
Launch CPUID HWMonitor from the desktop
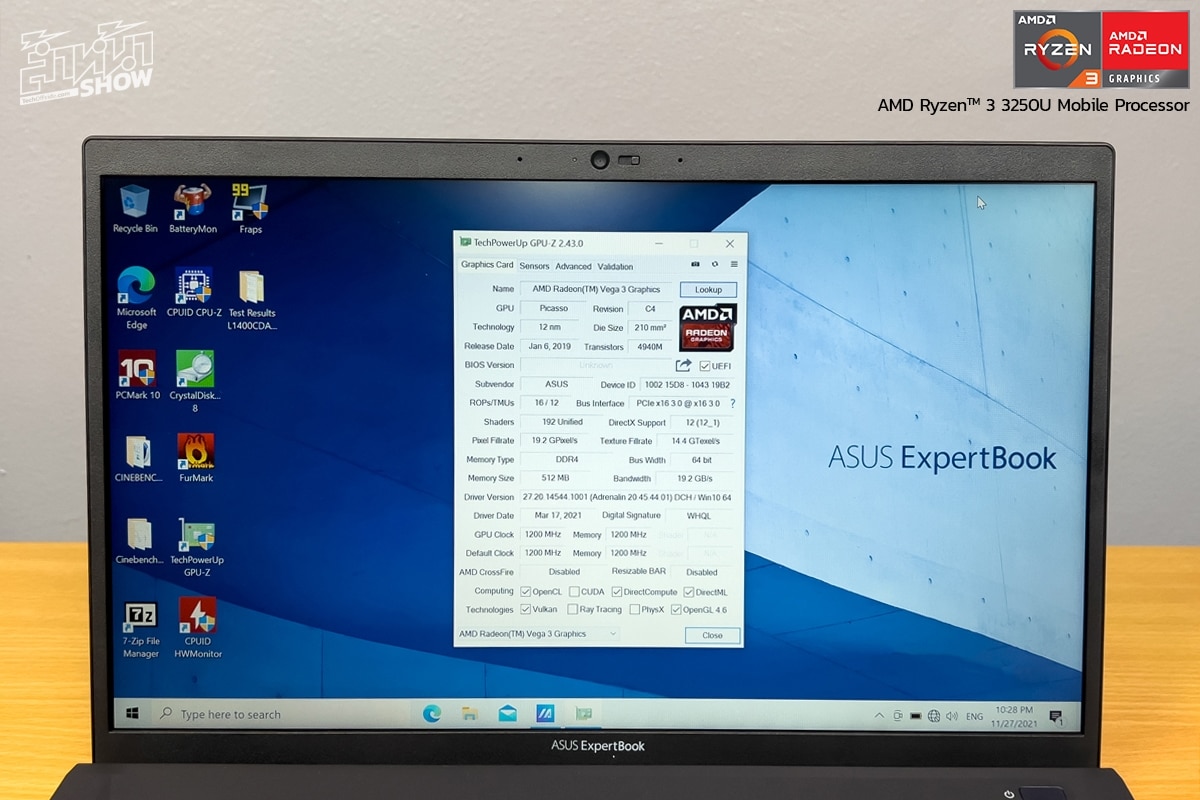pyautogui.click(x=197, y=628)
